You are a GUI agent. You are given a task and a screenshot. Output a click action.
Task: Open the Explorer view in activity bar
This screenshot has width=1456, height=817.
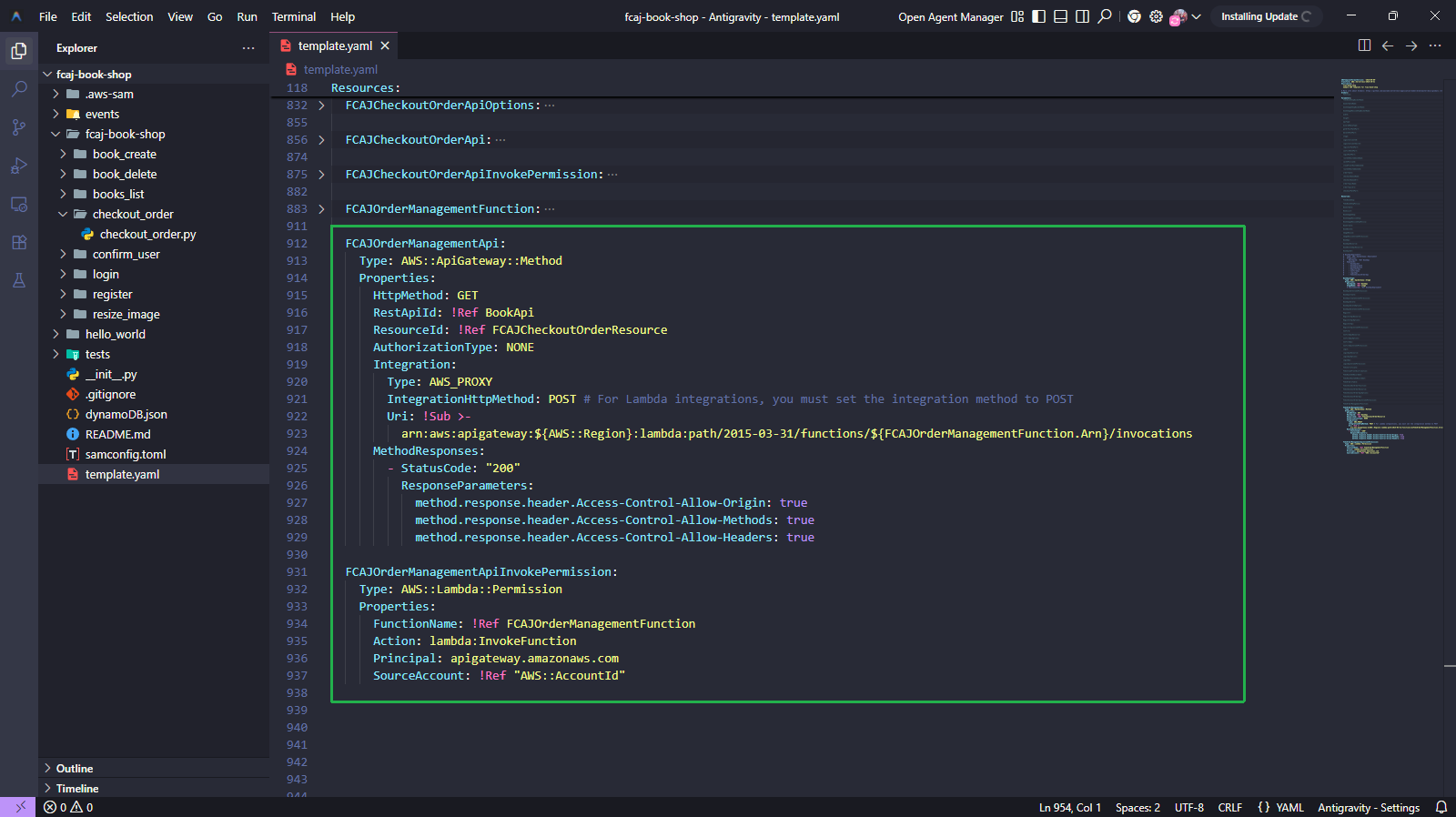point(18,52)
